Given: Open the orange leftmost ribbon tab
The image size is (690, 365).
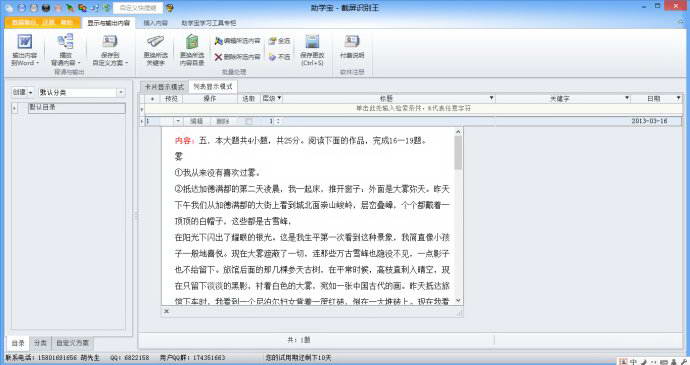Looking at the screenshot, I should [x=43, y=22].
